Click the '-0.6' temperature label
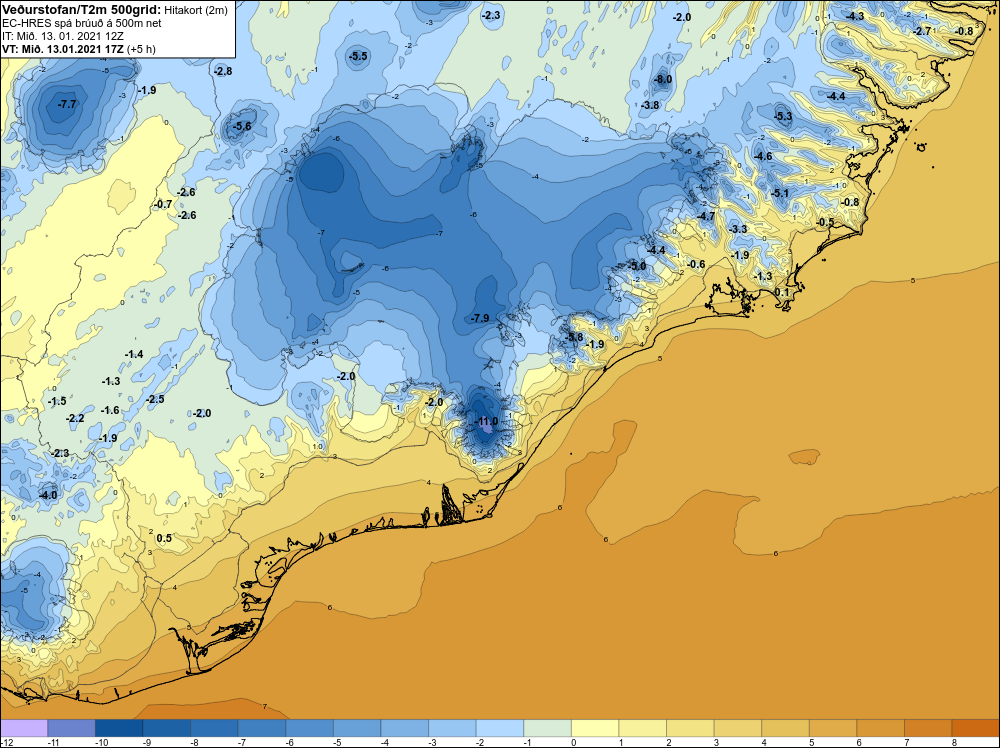 [696, 264]
